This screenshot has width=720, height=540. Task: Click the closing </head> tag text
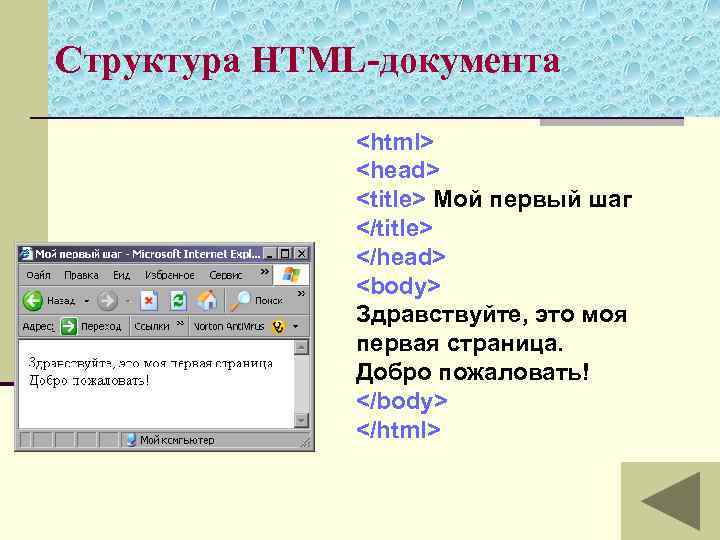tap(400, 257)
